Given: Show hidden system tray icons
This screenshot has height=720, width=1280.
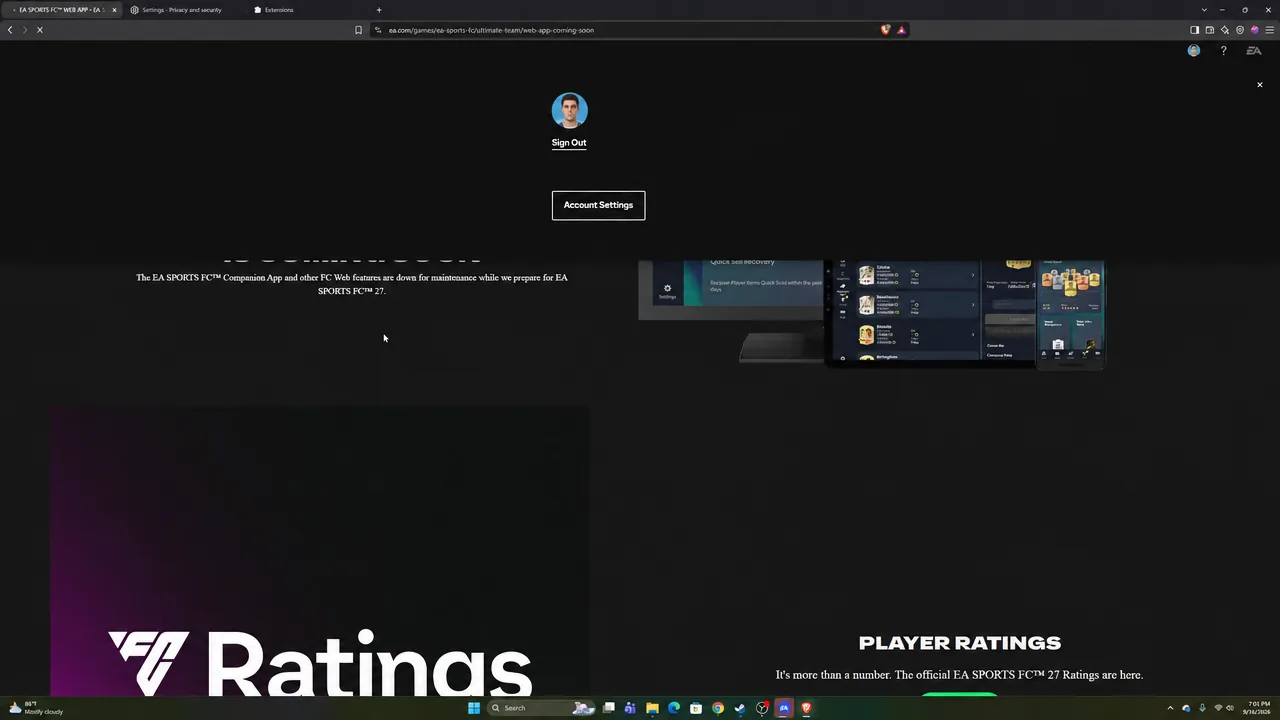Looking at the screenshot, I should click(1171, 708).
